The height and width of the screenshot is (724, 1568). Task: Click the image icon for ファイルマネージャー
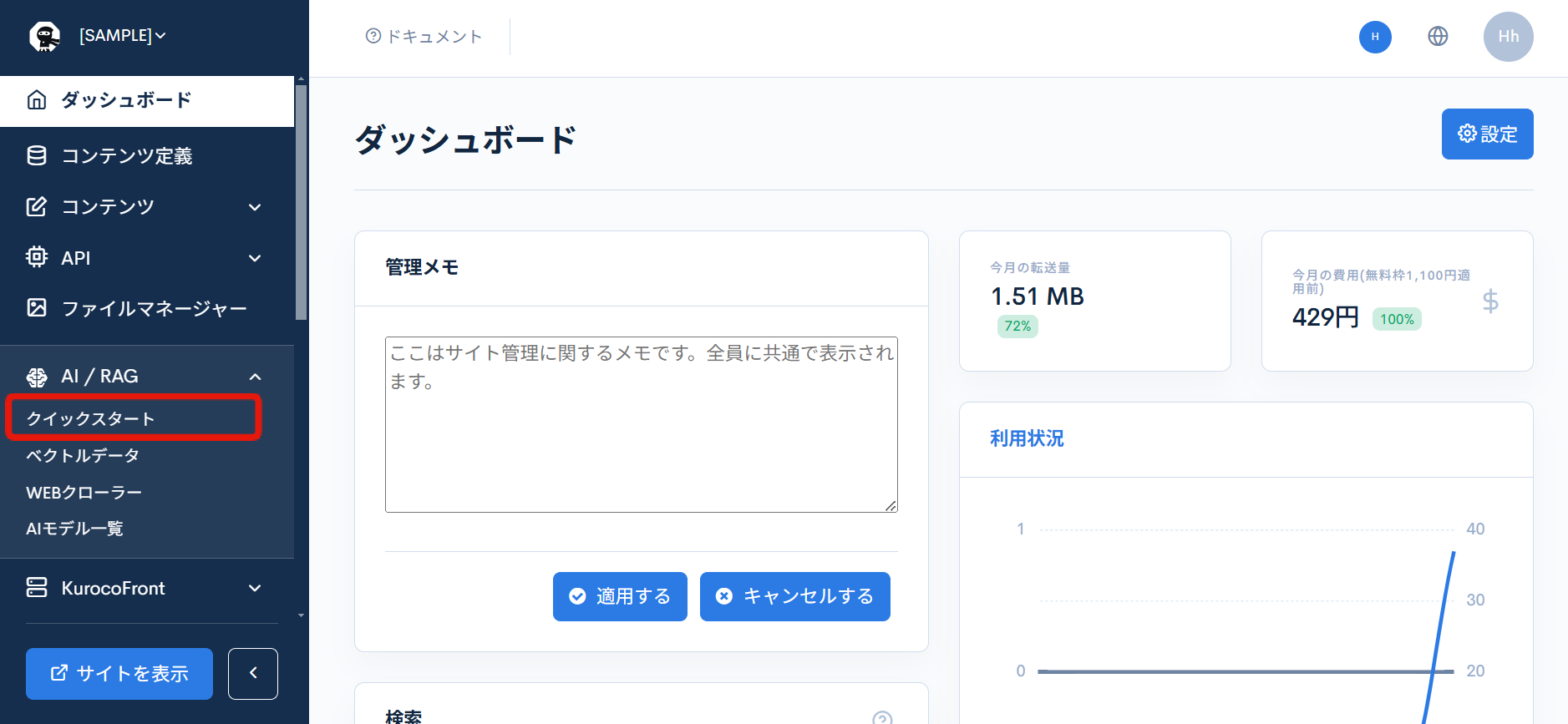tap(37, 308)
